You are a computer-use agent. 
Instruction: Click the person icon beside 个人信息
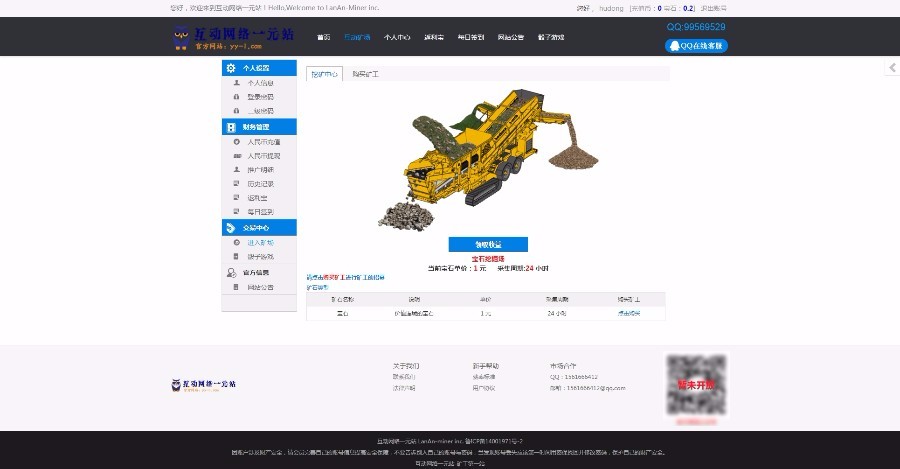tap(236, 83)
